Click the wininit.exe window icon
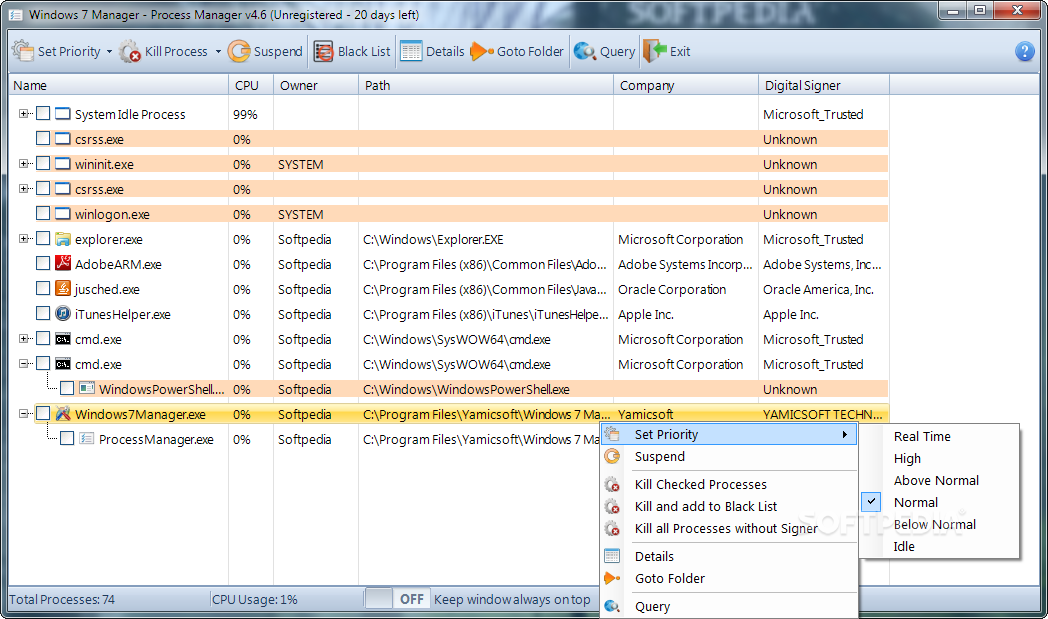The image size is (1048, 619). pos(63,164)
